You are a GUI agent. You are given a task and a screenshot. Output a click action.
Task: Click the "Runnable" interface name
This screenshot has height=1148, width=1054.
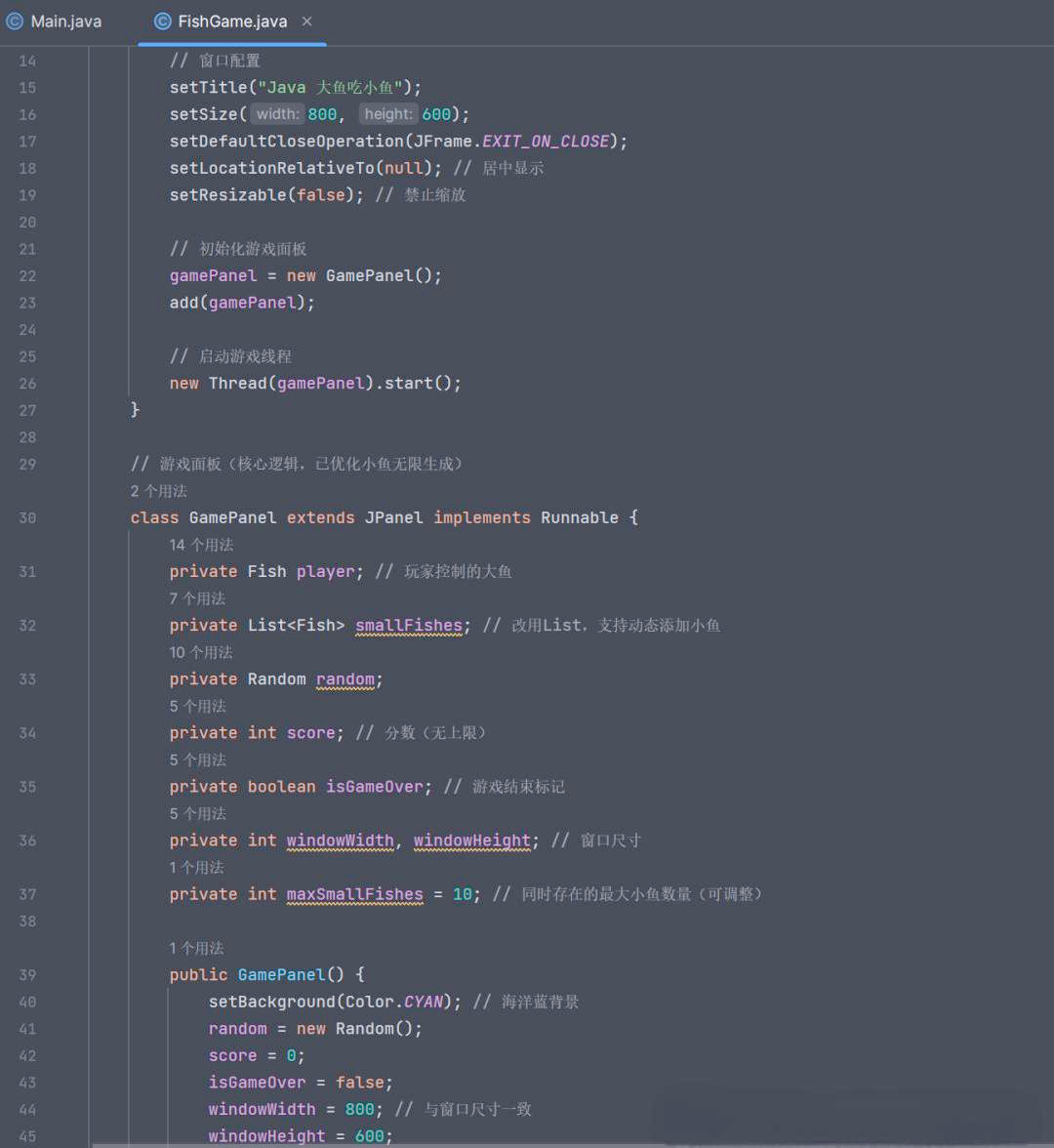pos(580,517)
